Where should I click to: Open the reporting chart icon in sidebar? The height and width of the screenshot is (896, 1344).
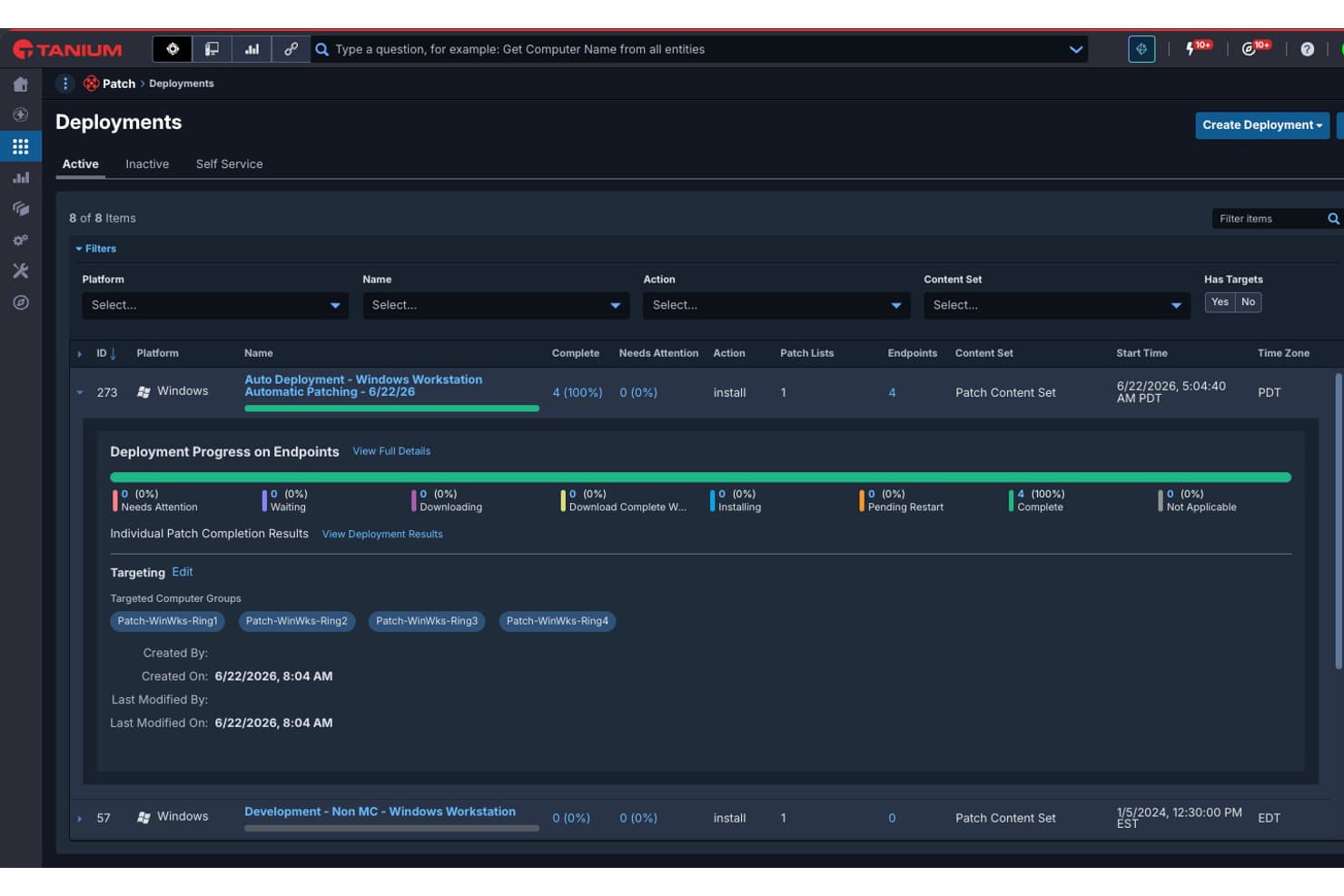coord(21,178)
